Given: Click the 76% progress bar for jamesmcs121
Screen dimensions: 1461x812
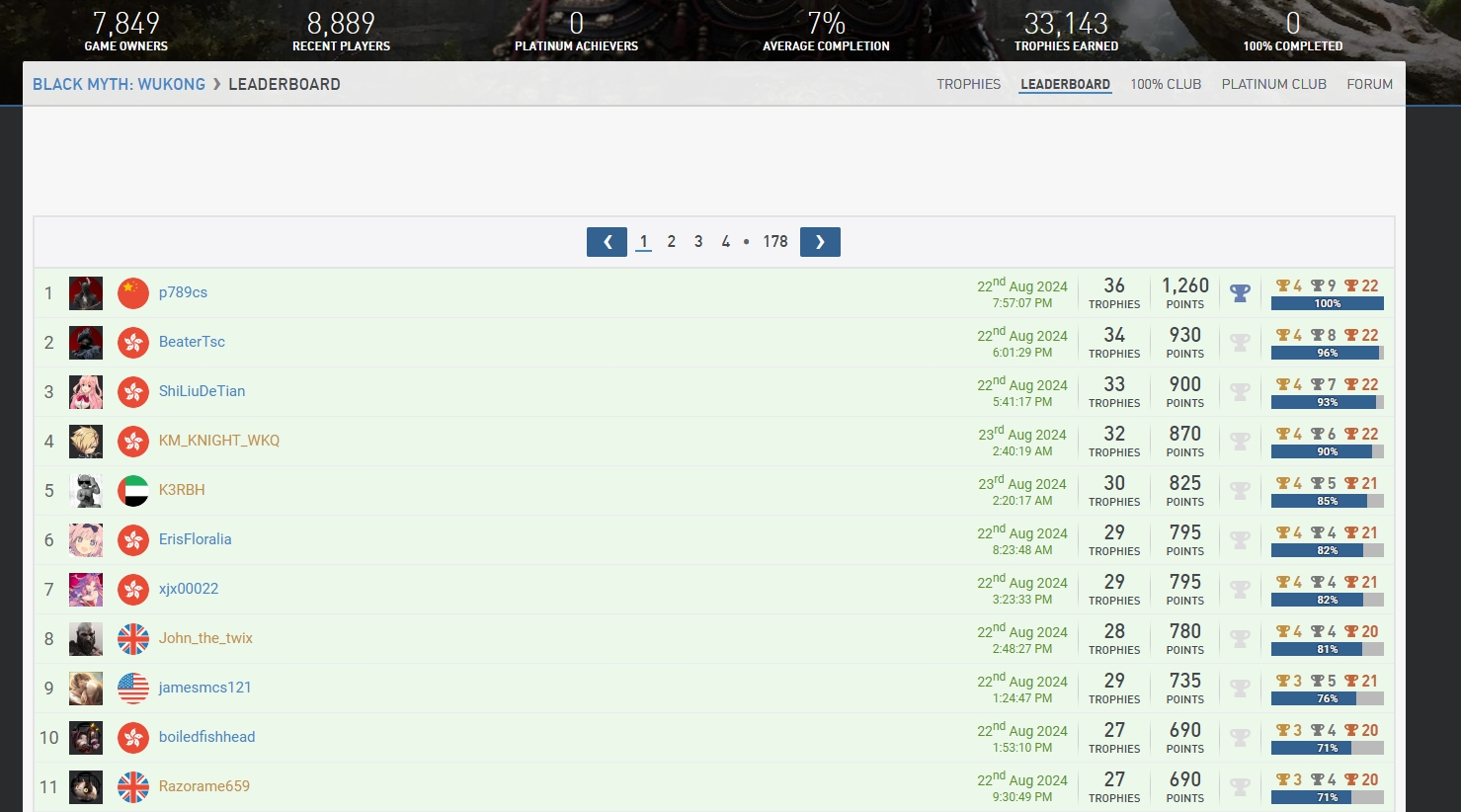Looking at the screenshot, I should [x=1328, y=698].
